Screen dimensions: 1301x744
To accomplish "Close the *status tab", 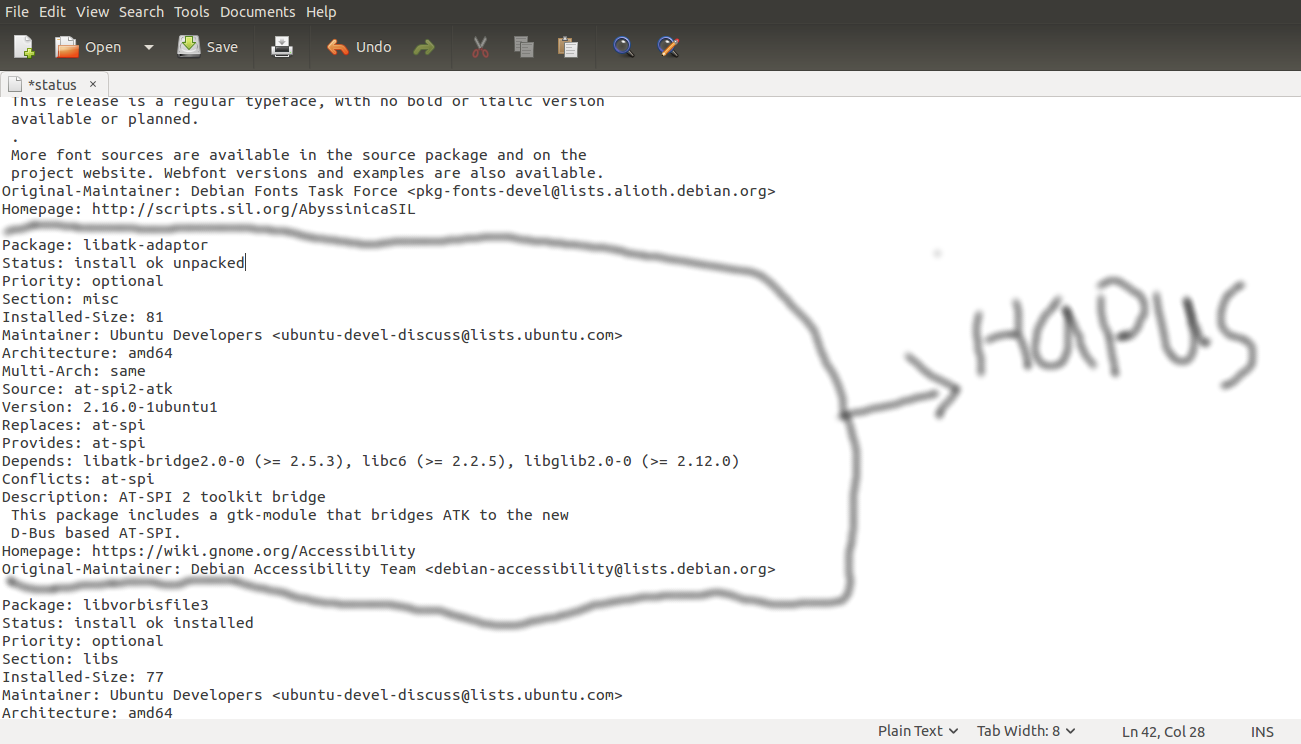I will 93,85.
